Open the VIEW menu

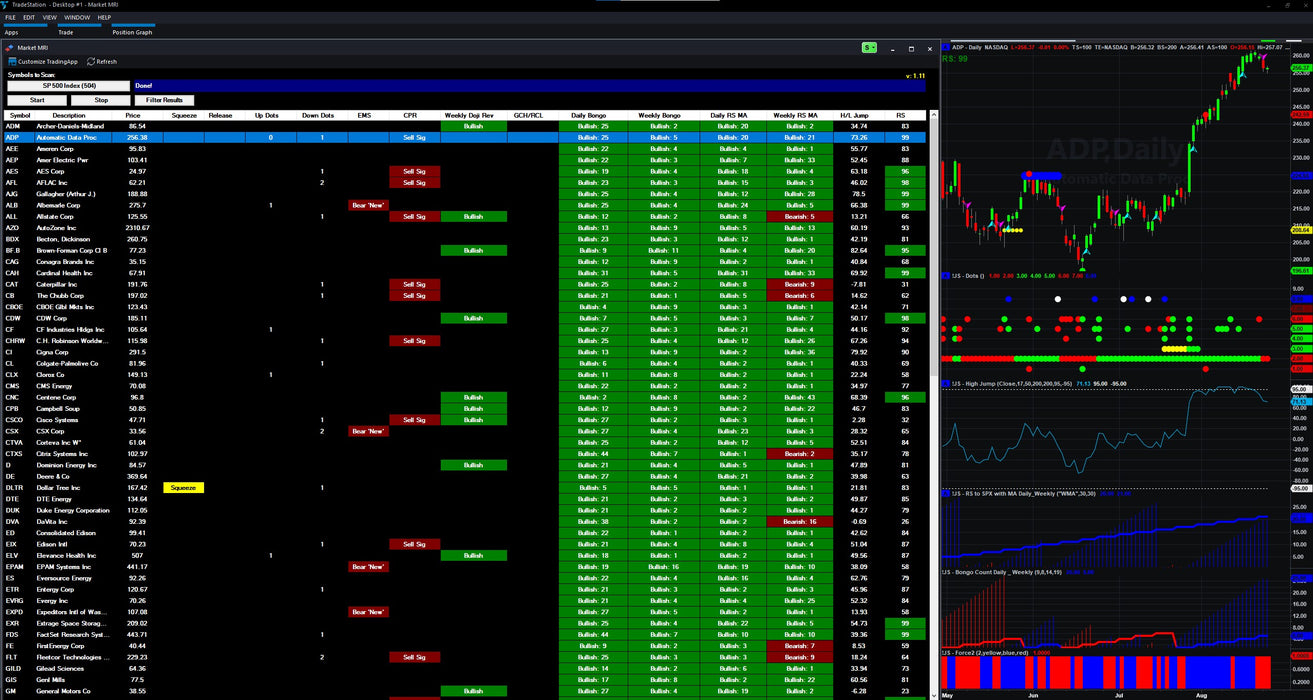coord(49,16)
